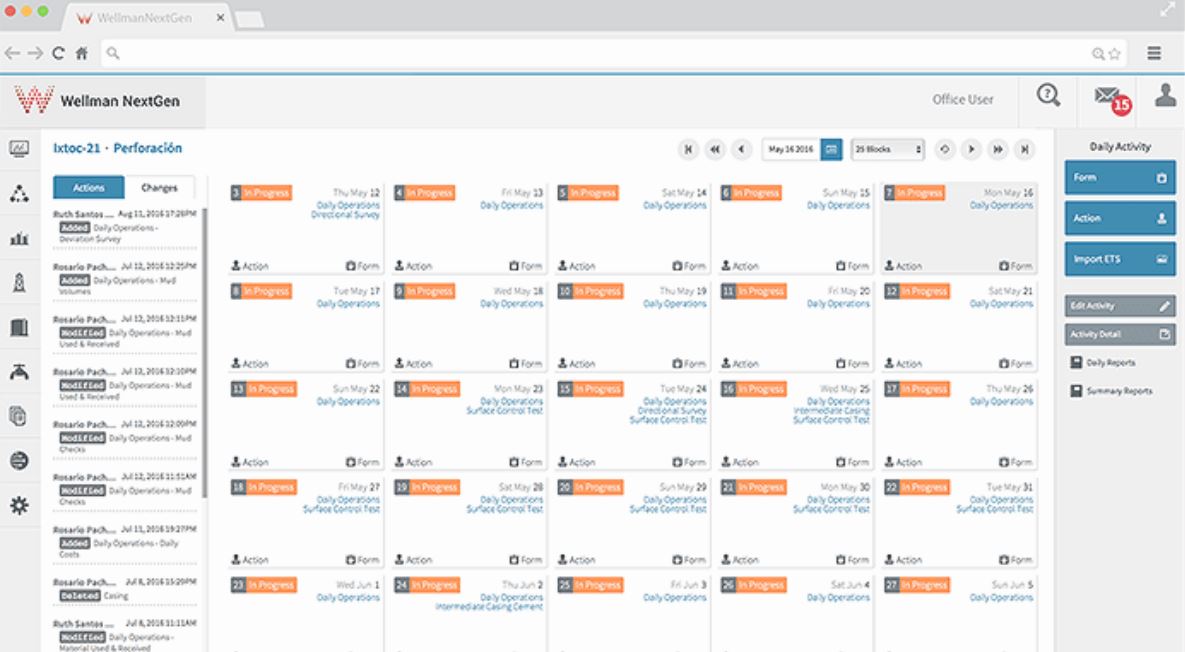
Task: Click the Import ETS button
Action: click(1120, 259)
